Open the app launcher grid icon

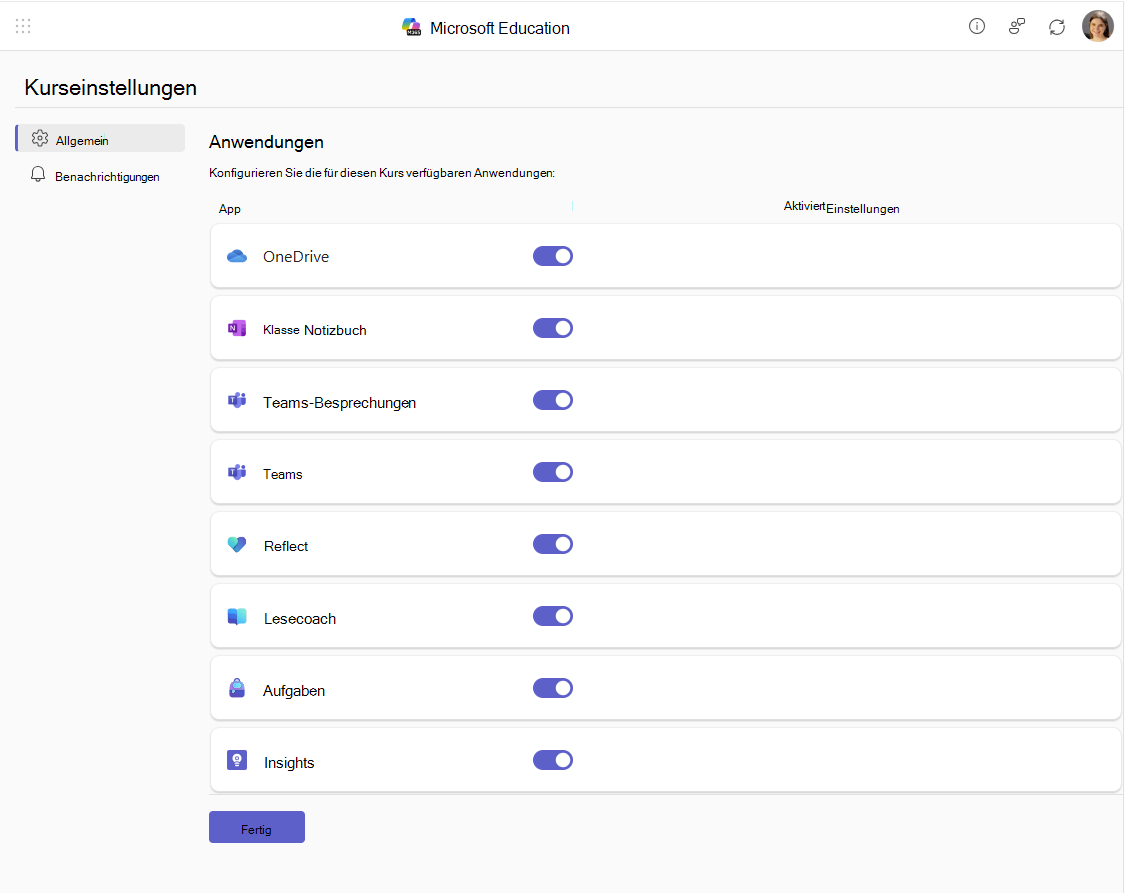pyautogui.click(x=23, y=27)
